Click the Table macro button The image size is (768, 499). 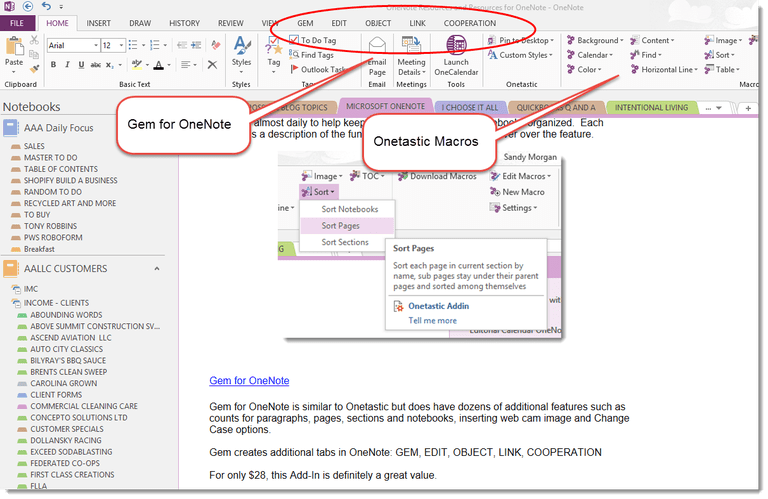coord(722,70)
